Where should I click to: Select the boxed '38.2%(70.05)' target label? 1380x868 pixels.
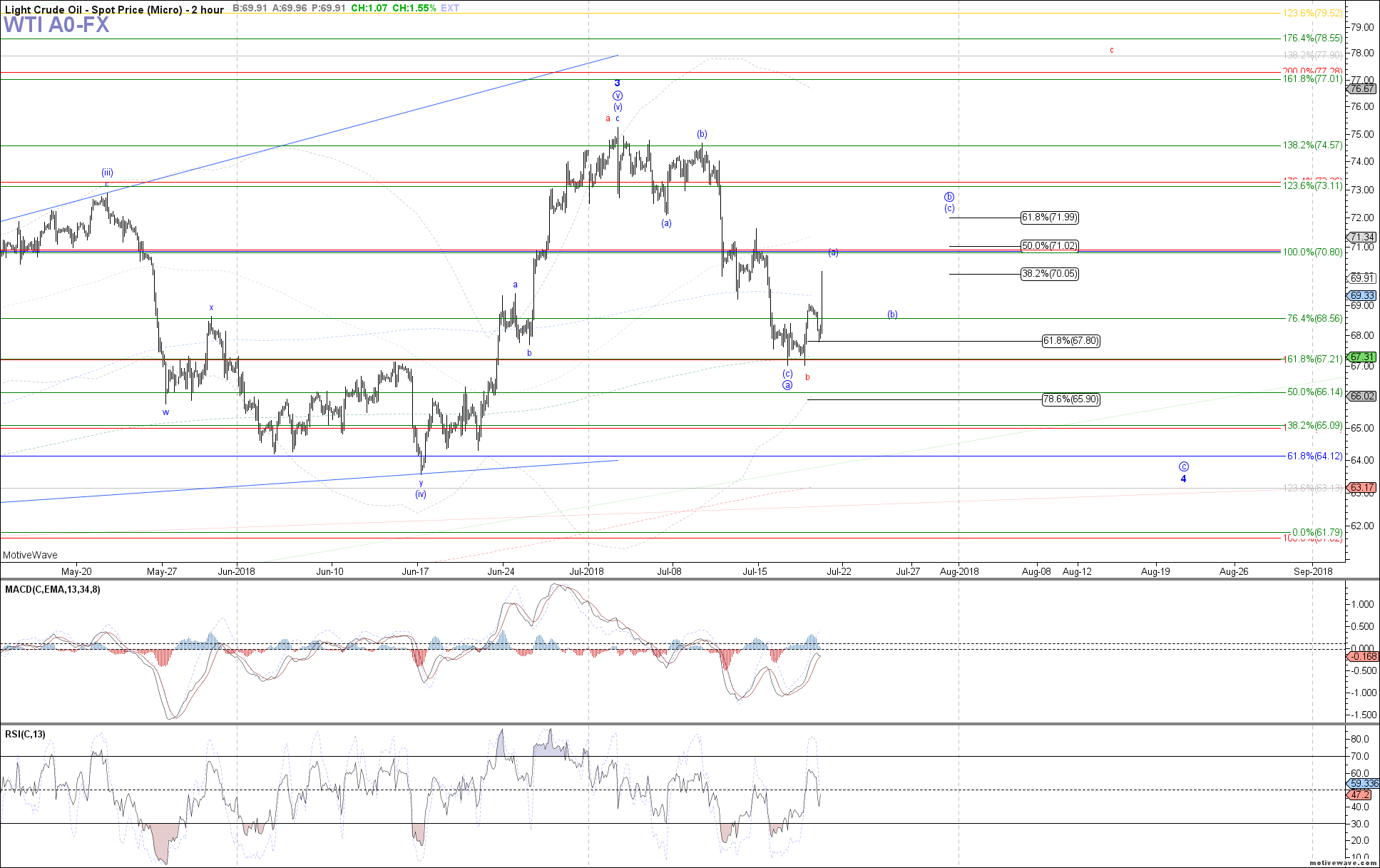(x=1050, y=274)
